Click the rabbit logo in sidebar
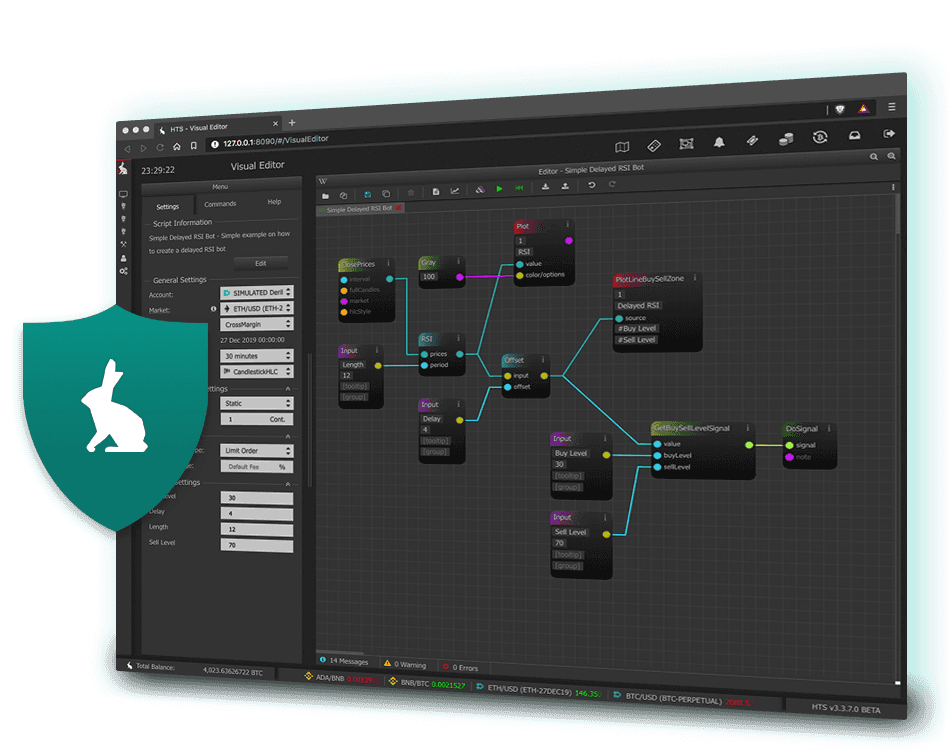The height and width of the screenshot is (756, 950). click(123, 168)
